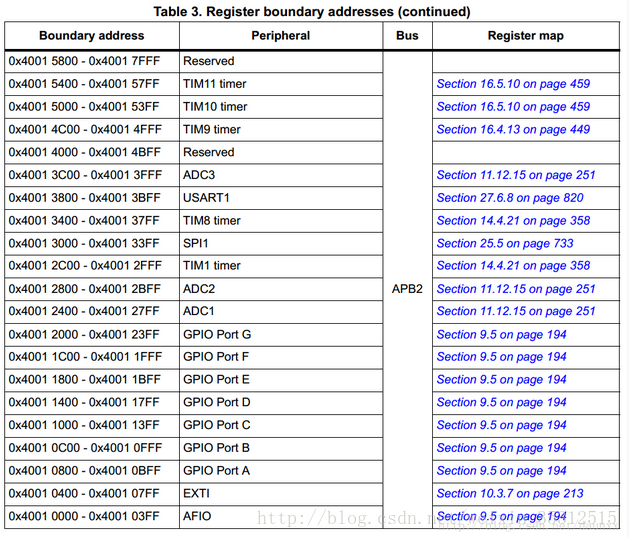Screen dimensions: 629x538
Task: Click the 'Peripheral' column header
Action: pos(281,36)
